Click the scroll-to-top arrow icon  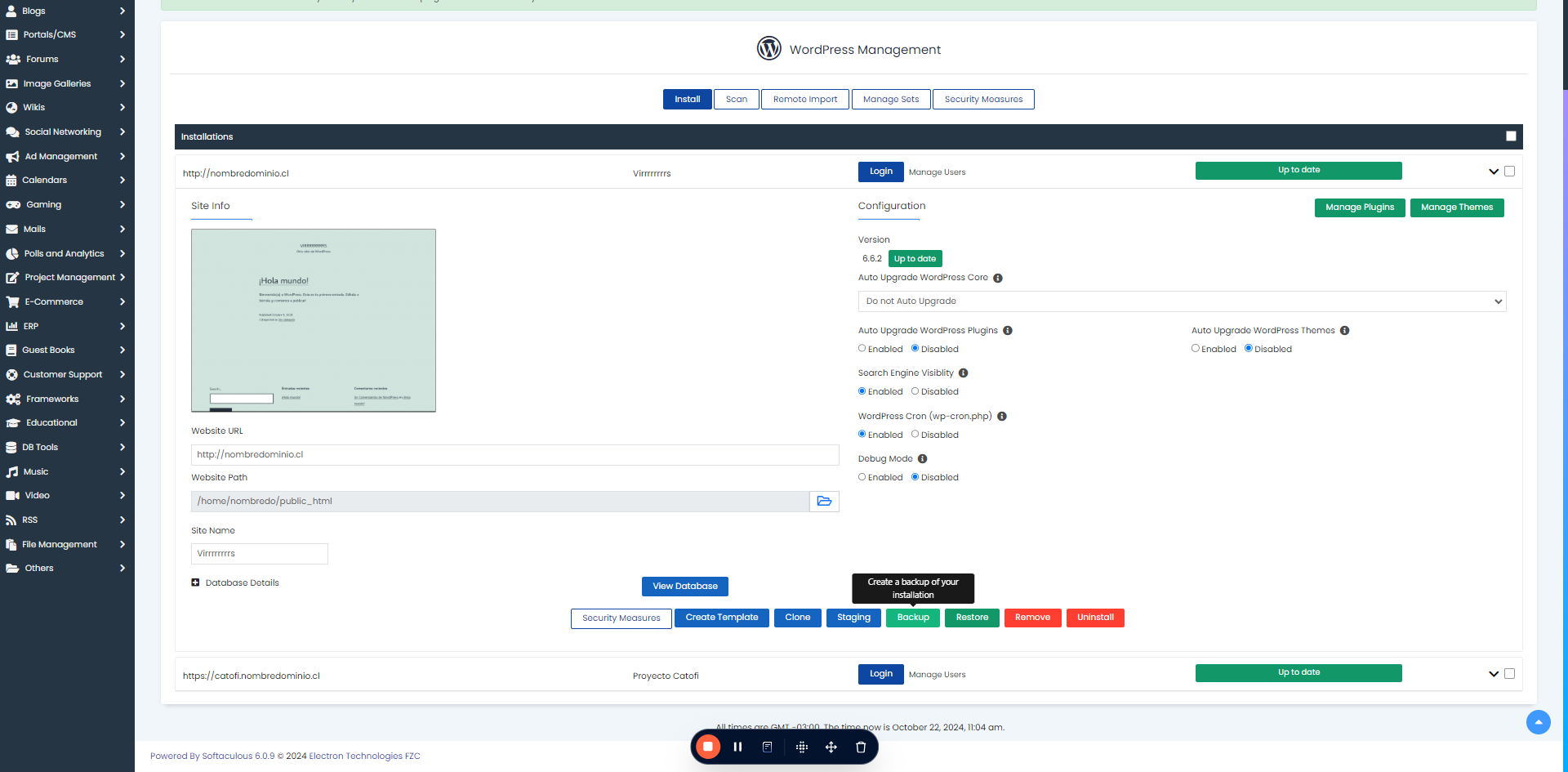tap(1538, 722)
